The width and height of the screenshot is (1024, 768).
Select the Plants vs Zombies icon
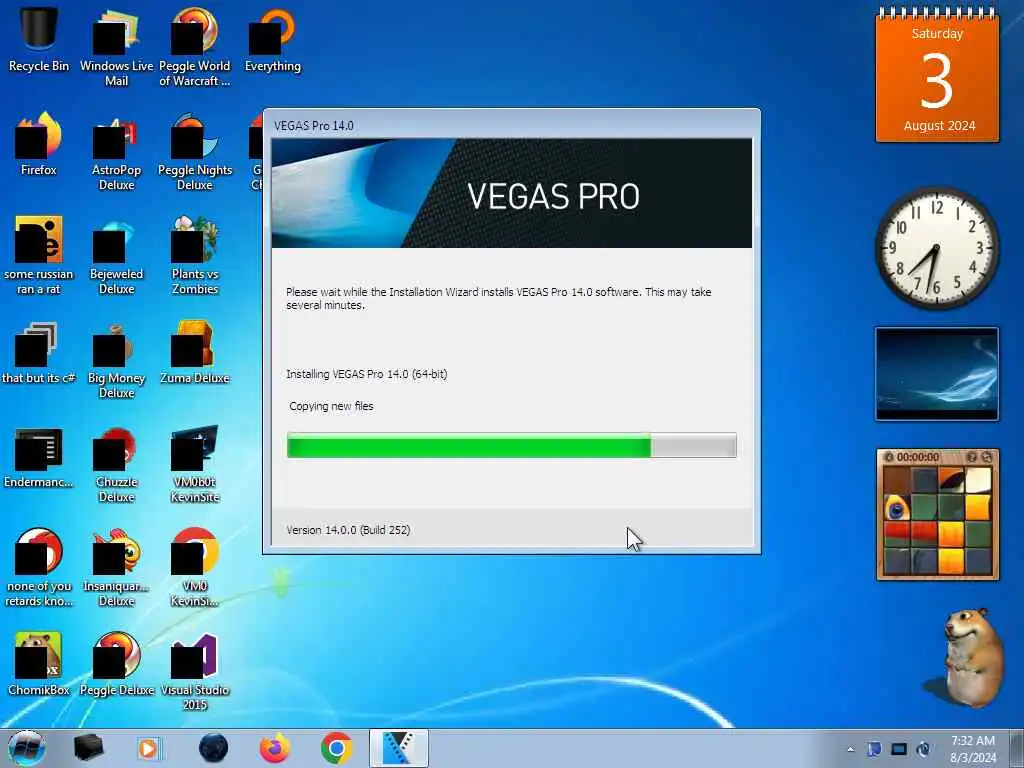pyautogui.click(x=195, y=256)
